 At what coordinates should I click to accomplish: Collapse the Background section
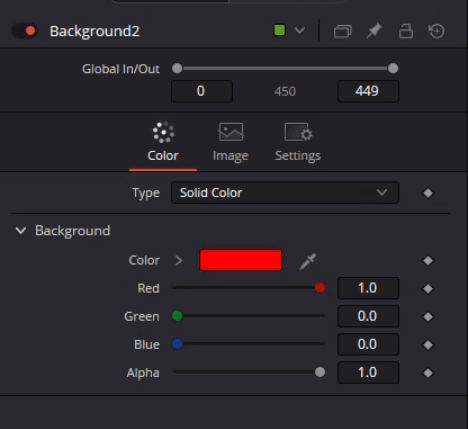coord(21,230)
